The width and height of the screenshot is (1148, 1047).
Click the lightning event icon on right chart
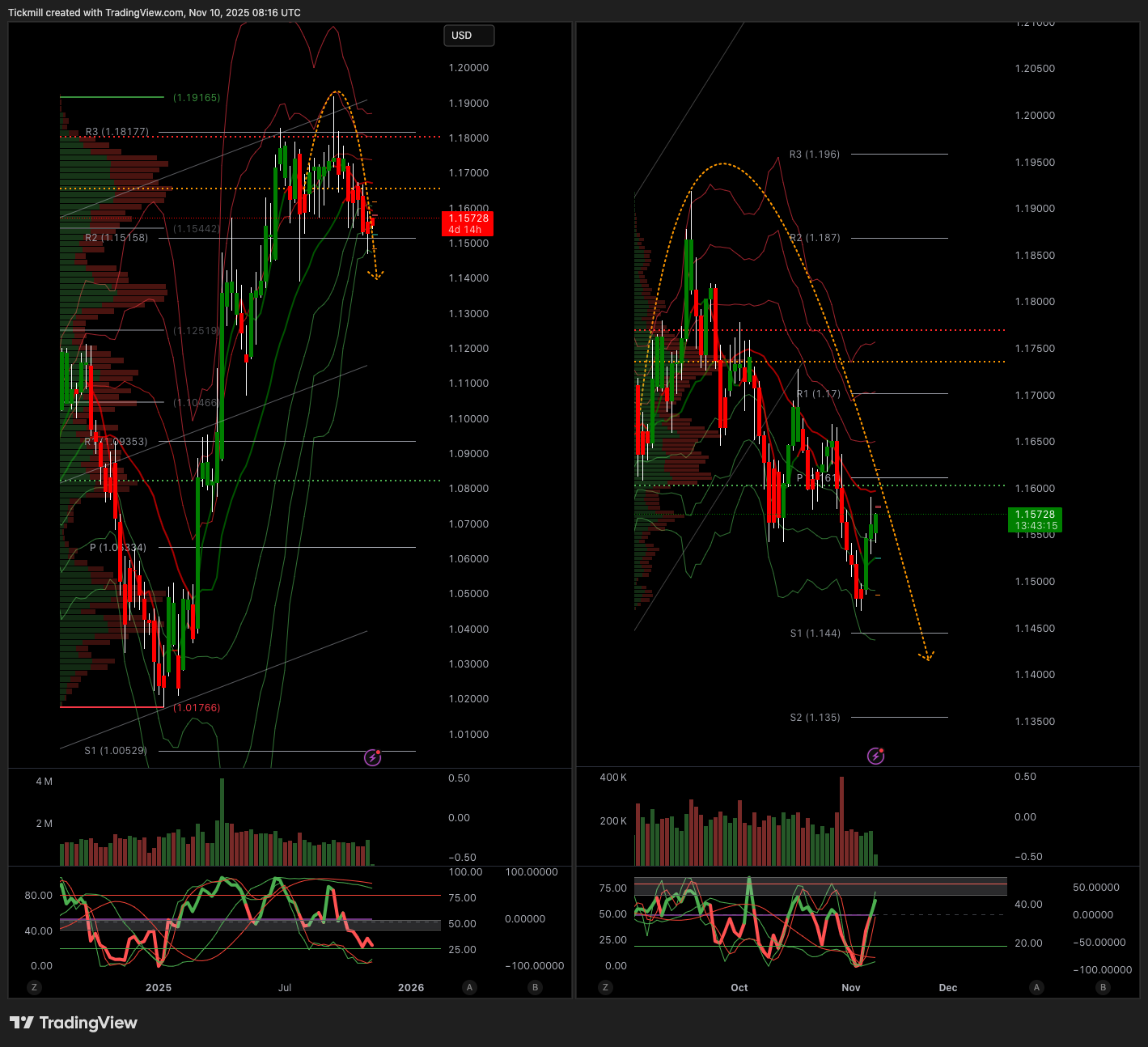pyautogui.click(x=875, y=756)
